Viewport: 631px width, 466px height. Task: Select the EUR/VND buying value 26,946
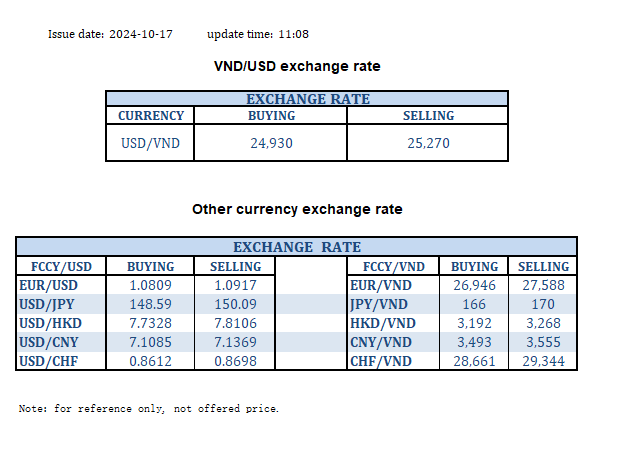point(474,285)
